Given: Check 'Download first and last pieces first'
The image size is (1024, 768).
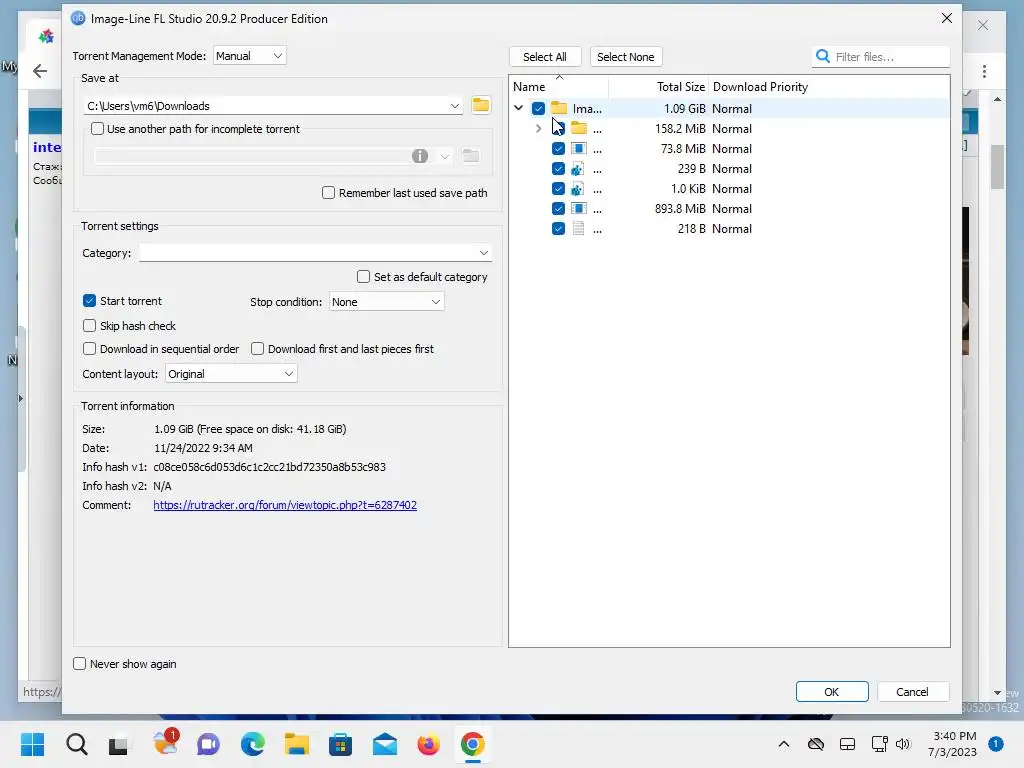Looking at the screenshot, I should pyautogui.click(x=257, y=349).
